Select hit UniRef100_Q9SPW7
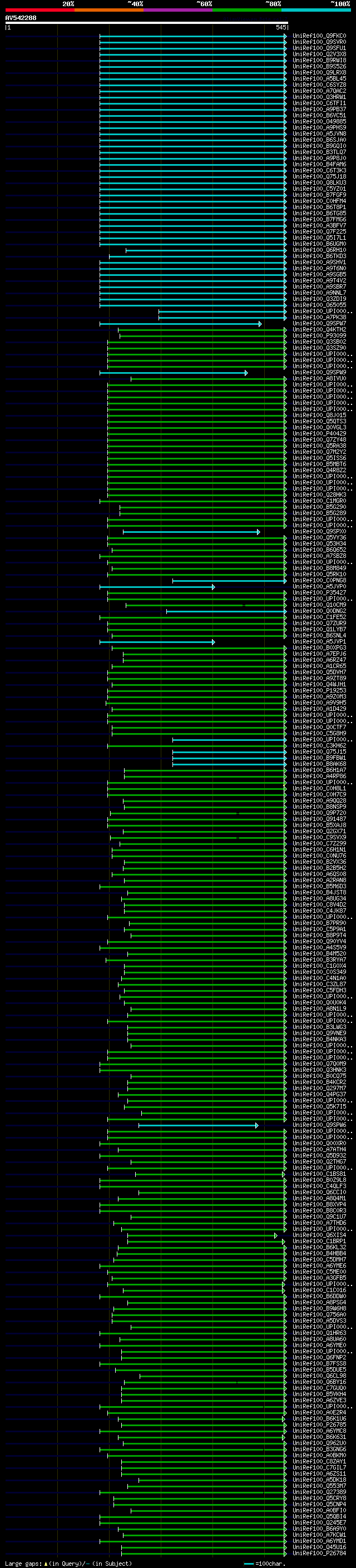Screen dimensions: 356x1568 tap(319, 324)
